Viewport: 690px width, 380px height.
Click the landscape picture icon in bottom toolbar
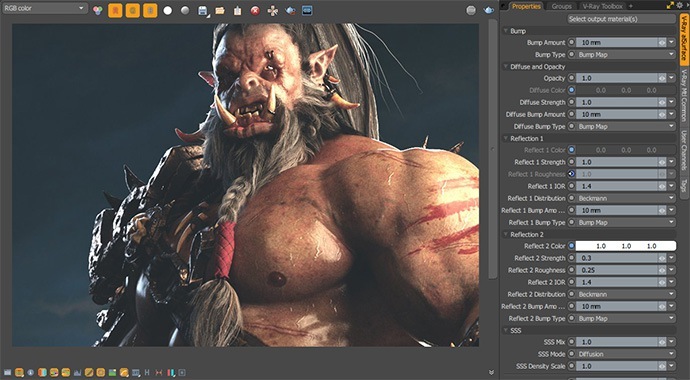click(x=112, y=373)
